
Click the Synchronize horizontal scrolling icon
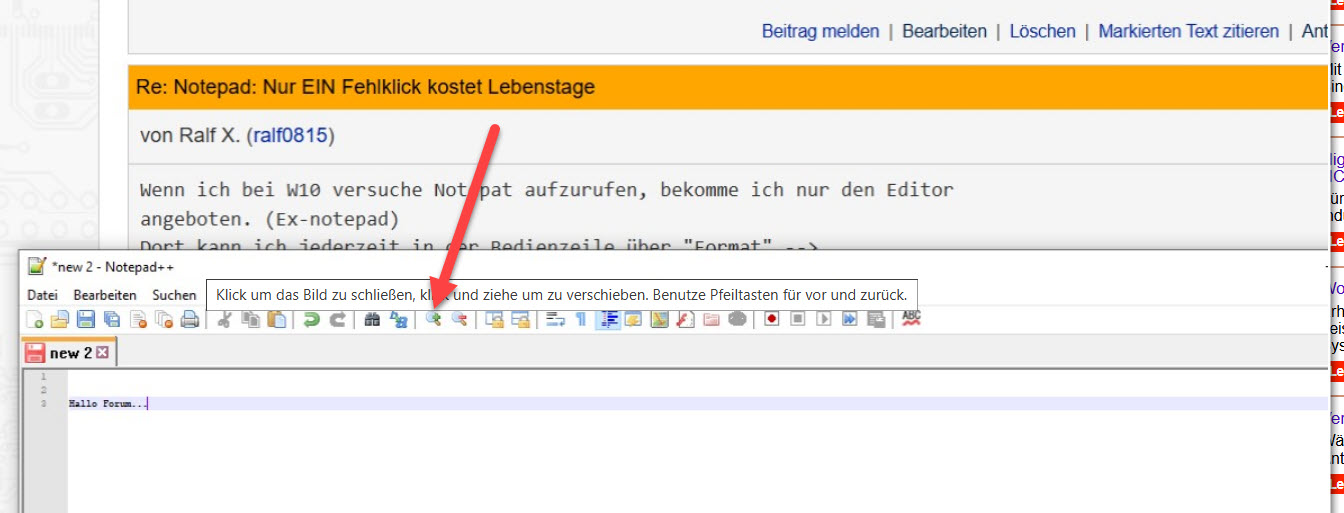point(520,320)
